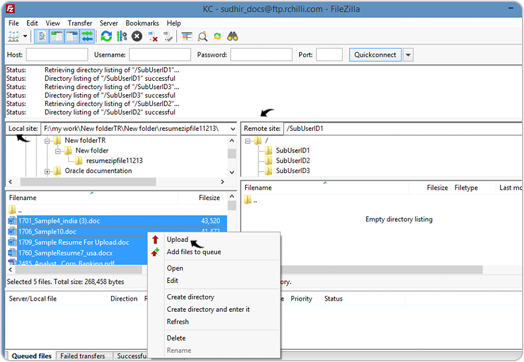This screenshot has height=362, width=524.
Task: Open the Server menu
Action: (x=109, y=23)
